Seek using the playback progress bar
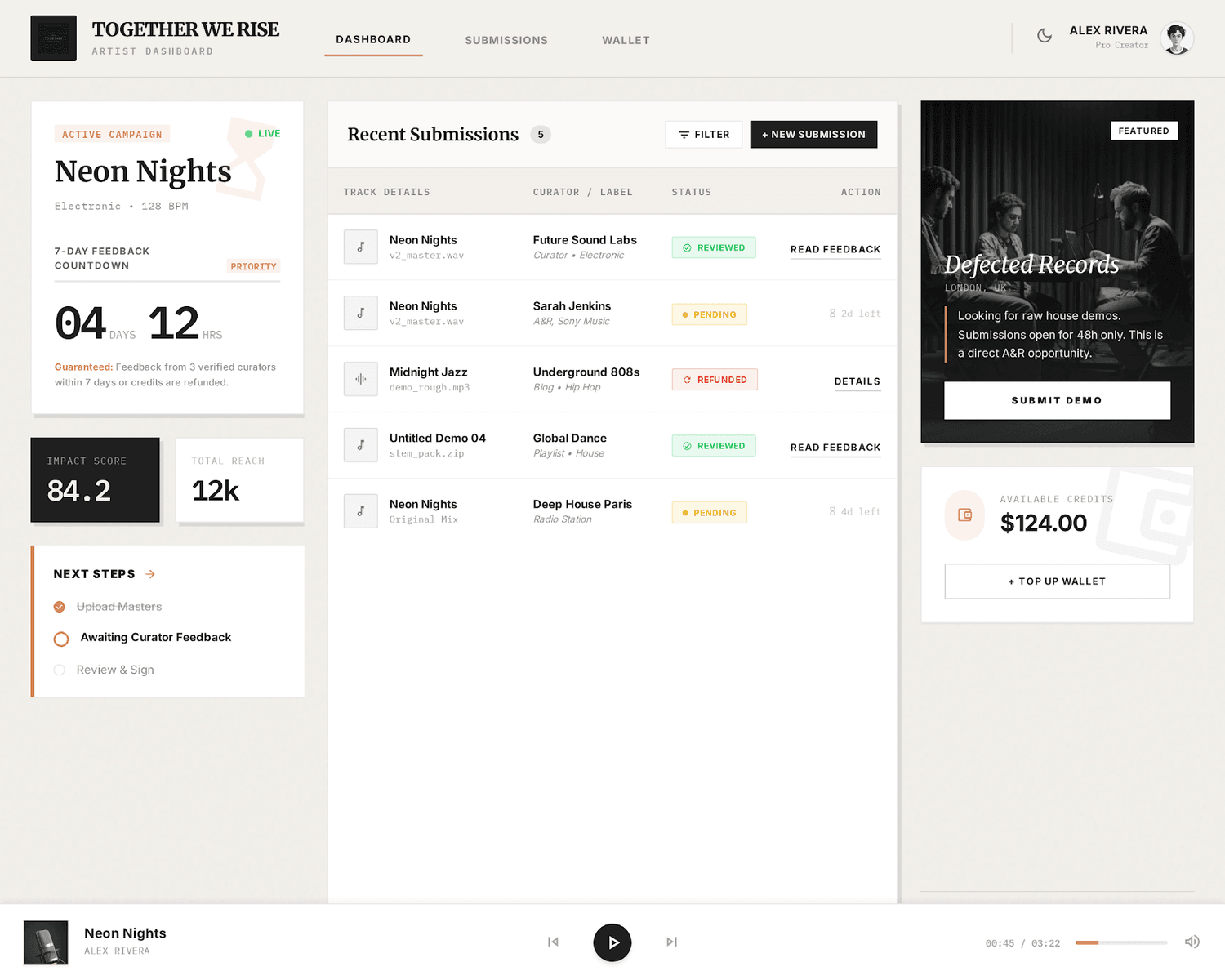This screenshot has width=1225, height=980. pyautogui.click(x=1121, y=942)
